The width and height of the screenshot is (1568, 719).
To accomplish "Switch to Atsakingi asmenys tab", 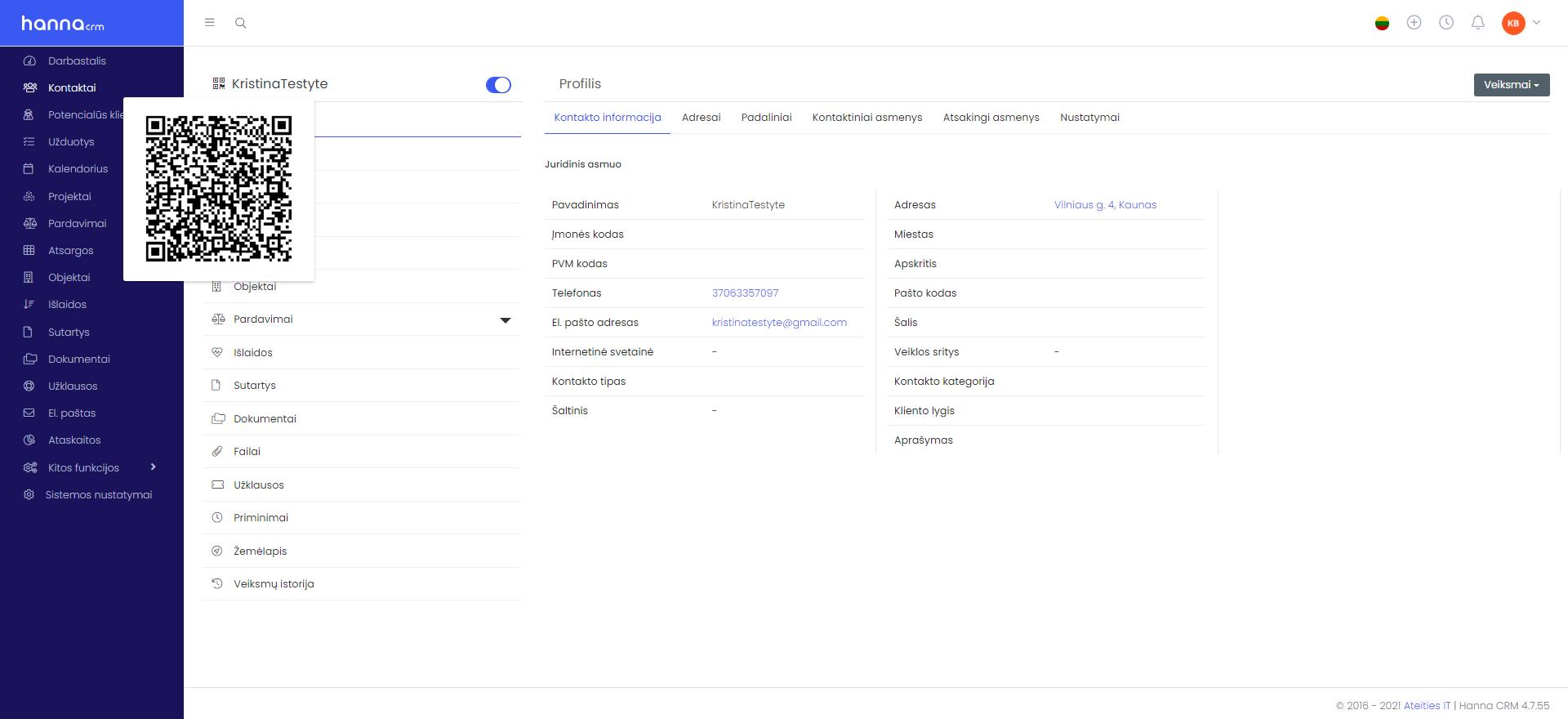I will coord(991,118).
